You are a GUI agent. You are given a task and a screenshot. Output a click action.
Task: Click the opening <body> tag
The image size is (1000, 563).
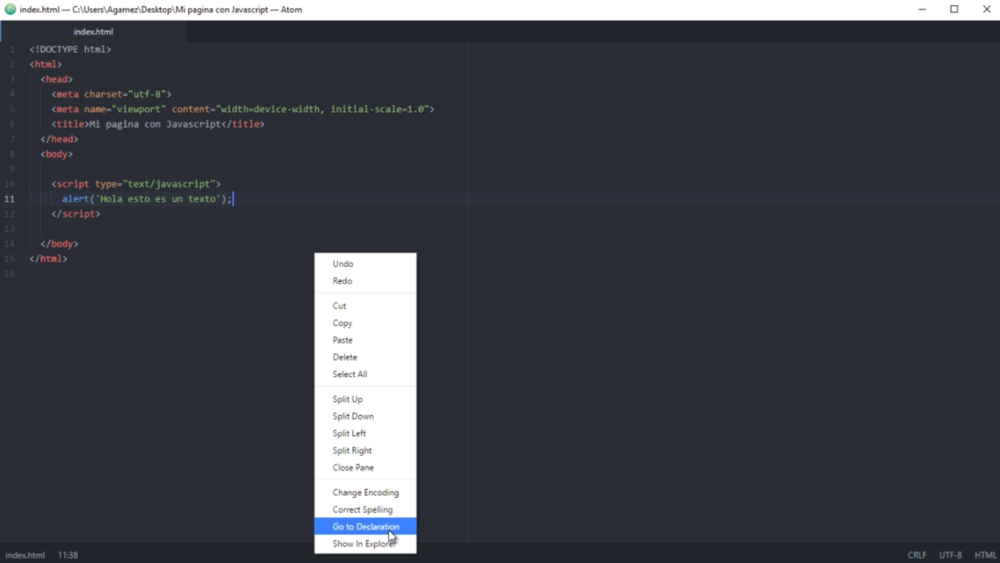pos(57,154)
